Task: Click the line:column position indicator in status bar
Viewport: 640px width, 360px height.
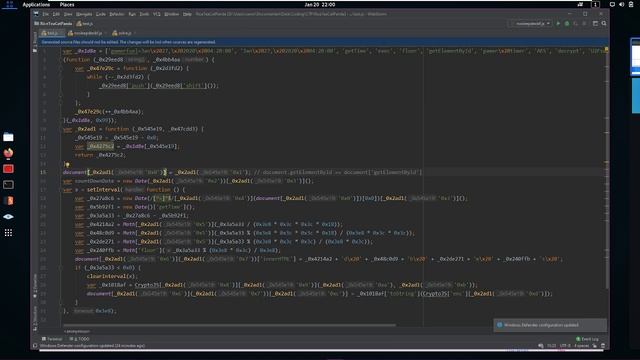Action: pos(551,346)
